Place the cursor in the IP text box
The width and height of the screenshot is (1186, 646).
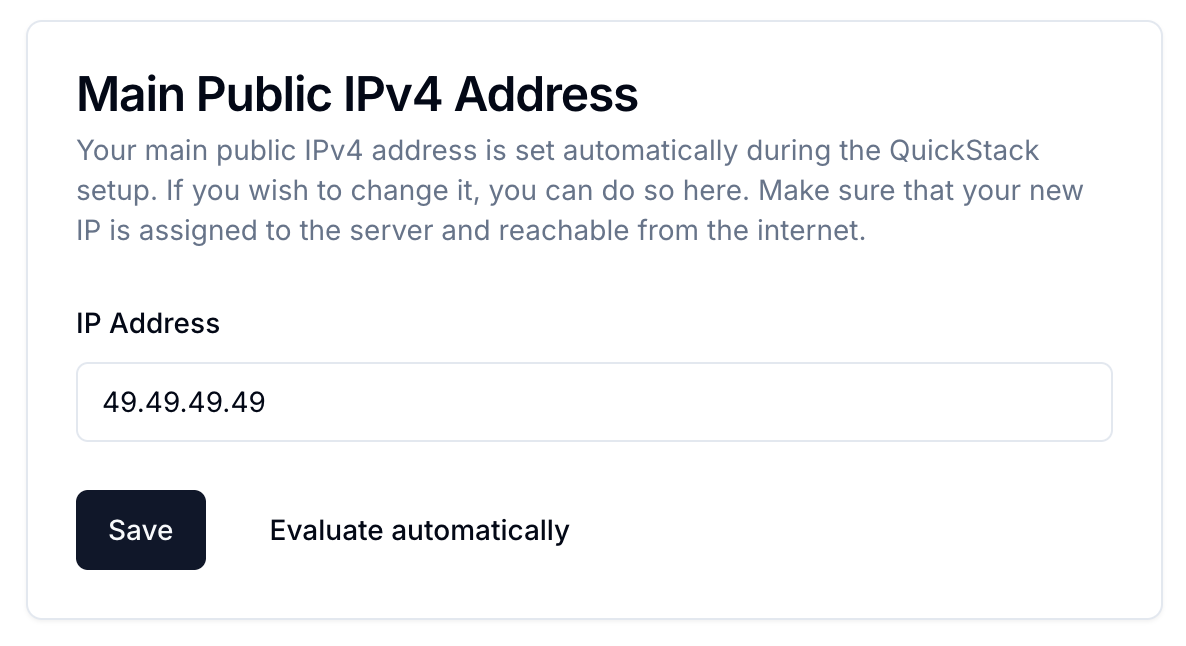click(x=594, y=402)
